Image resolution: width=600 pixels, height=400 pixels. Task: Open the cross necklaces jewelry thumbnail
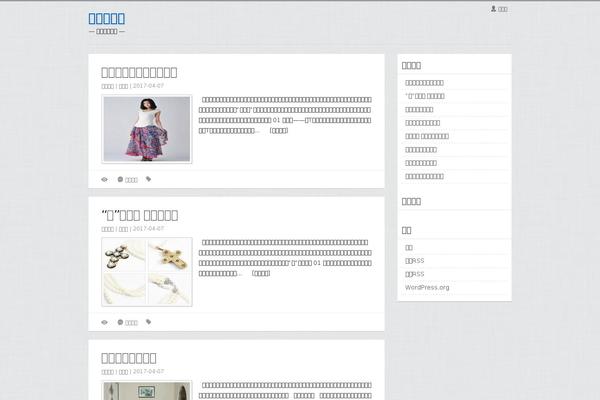pyautogui.click(x=147, y=272)
